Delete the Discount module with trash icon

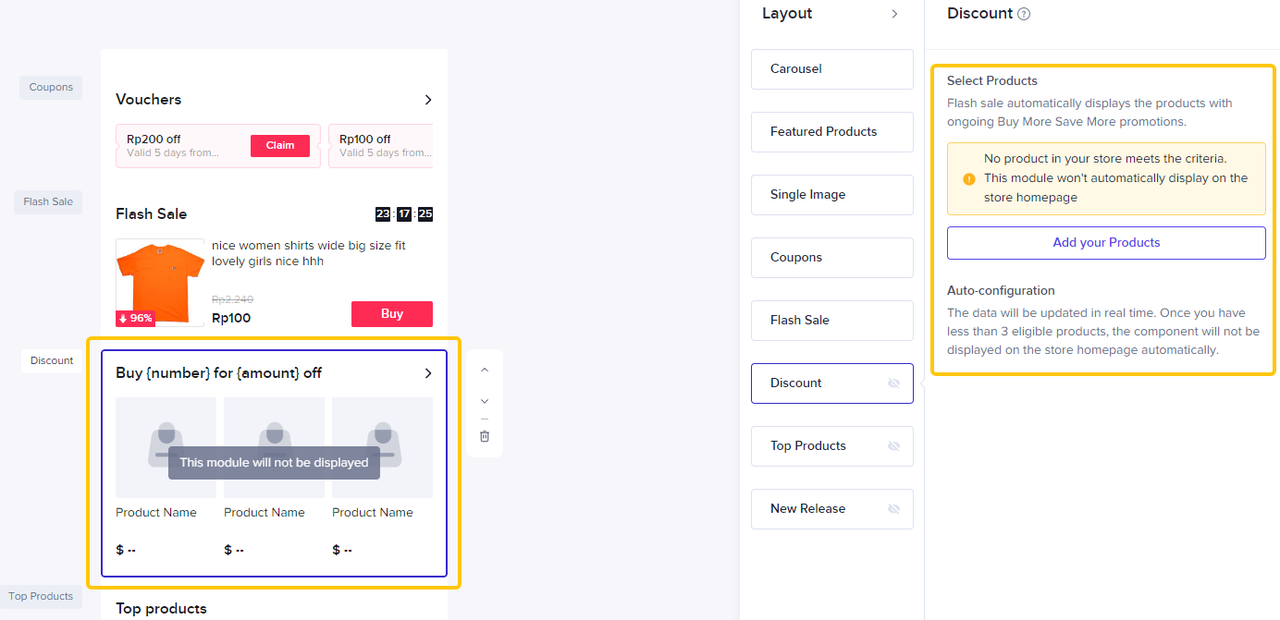[485, 436]
